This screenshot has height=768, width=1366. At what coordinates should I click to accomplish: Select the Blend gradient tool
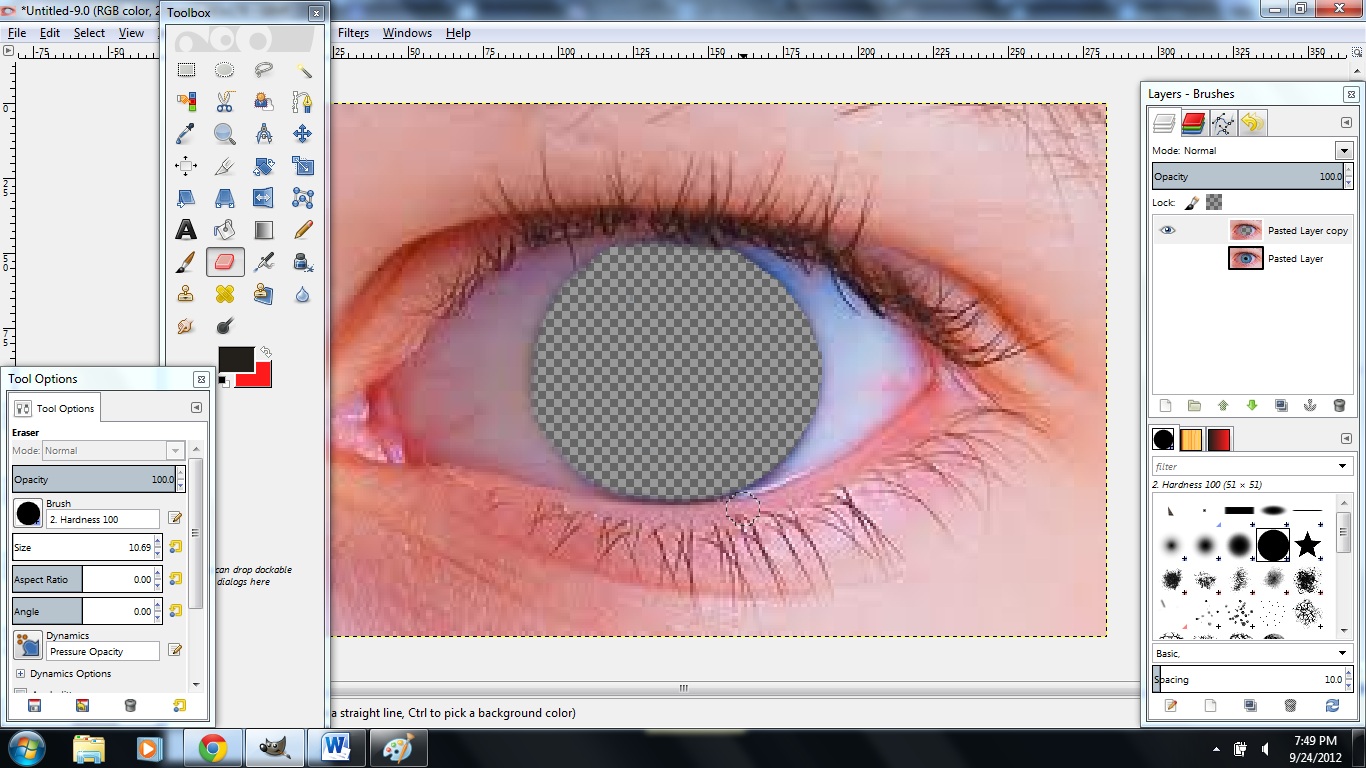264,230
